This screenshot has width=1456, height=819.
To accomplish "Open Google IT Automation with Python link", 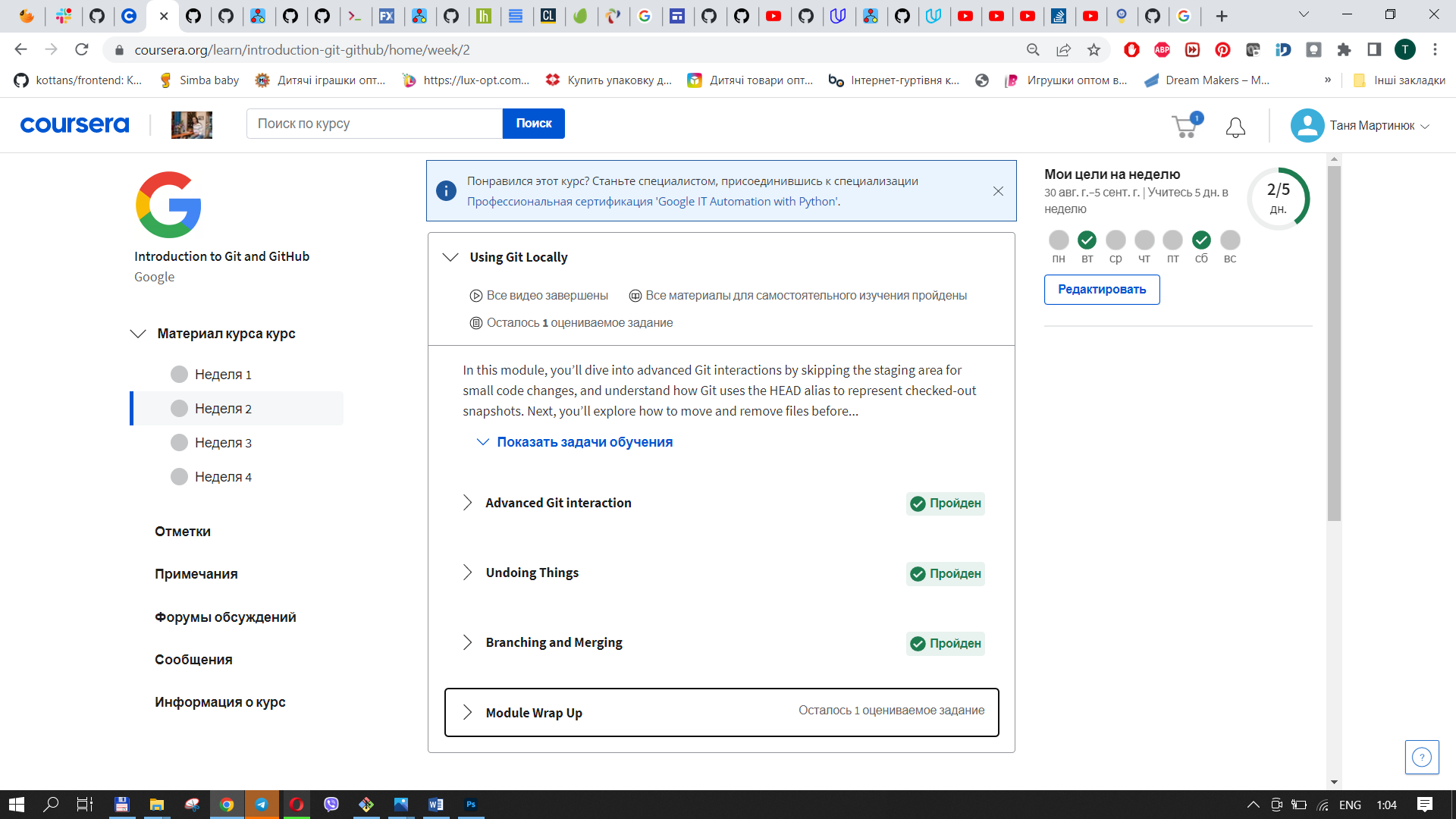I will (653, 202).
